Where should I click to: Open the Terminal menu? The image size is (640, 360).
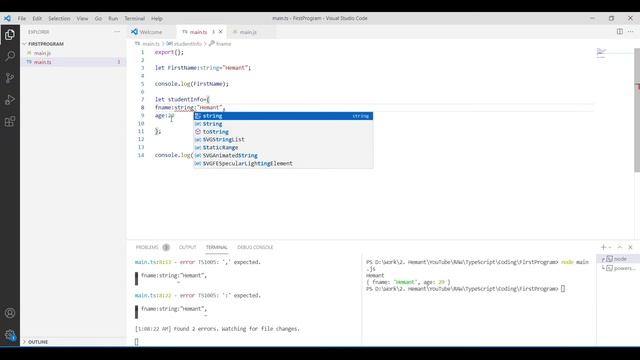tap(135, 18)
